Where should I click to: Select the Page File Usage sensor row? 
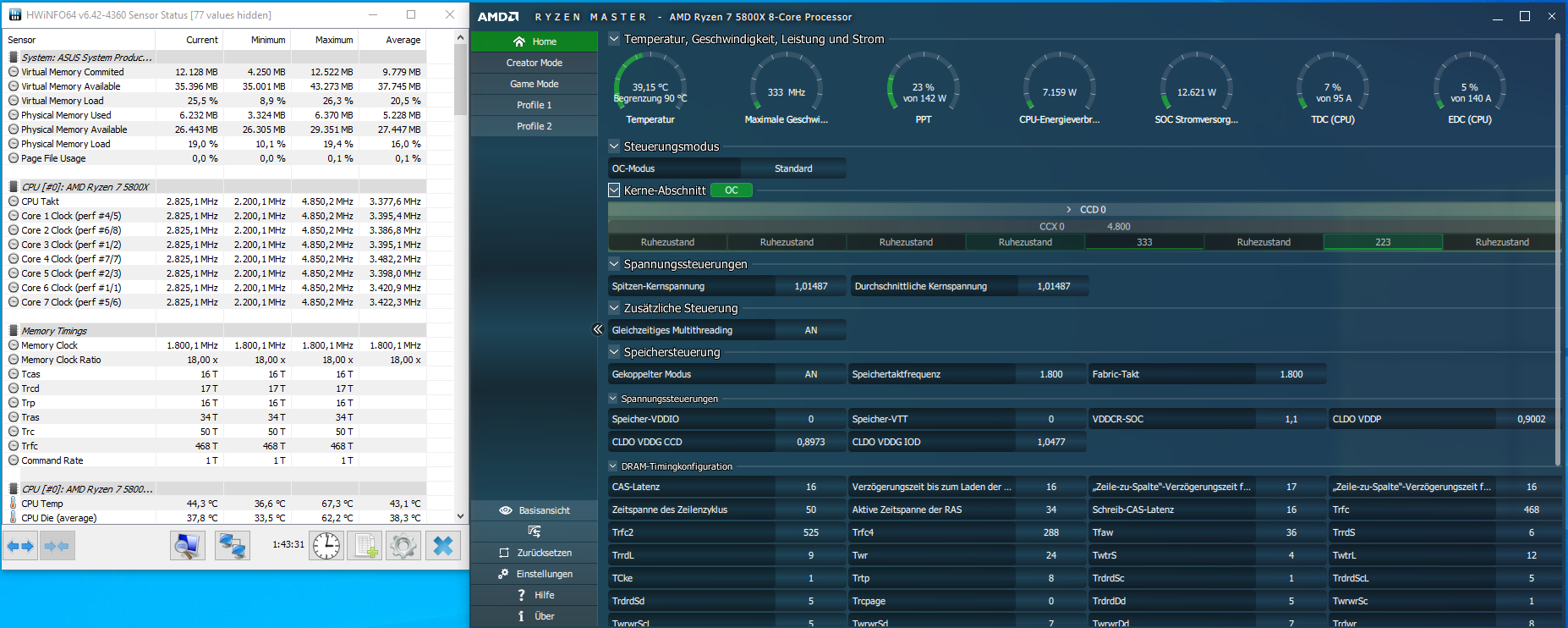point(216,158)
